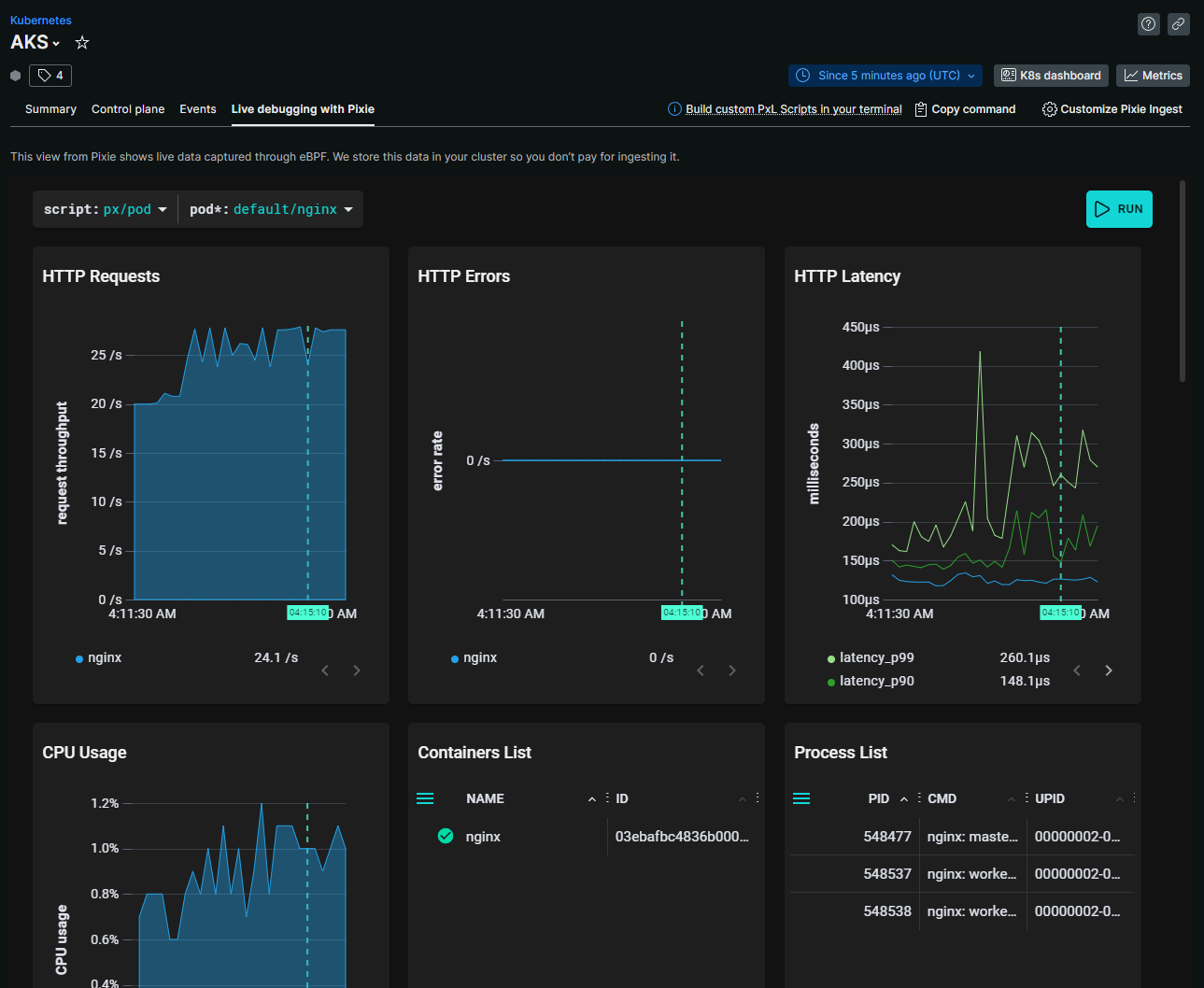The width and height of the screenshot is (1204, 988).
Task: Click the 260.1µs latency_p99 value
Action: tap(1025, 657)
